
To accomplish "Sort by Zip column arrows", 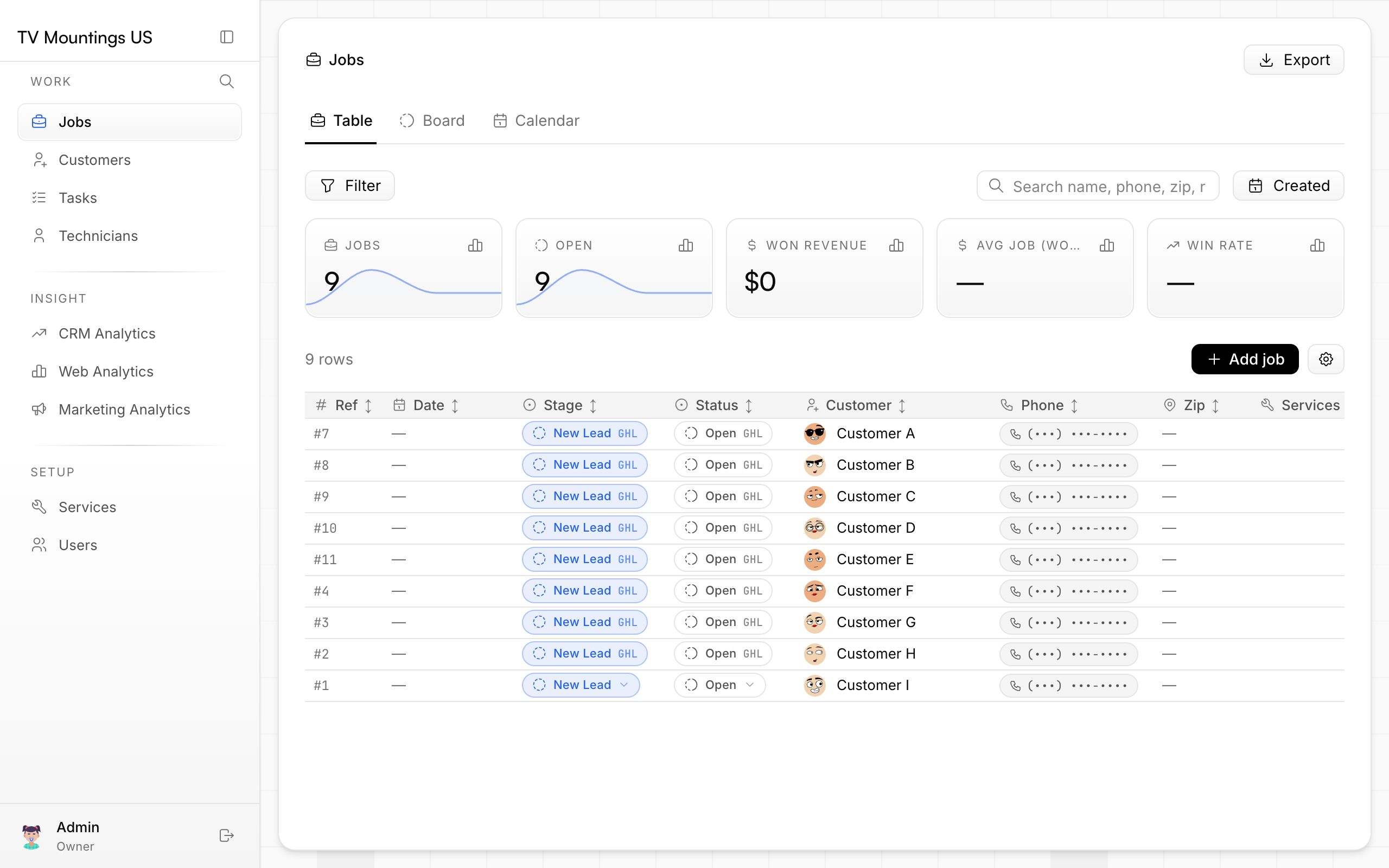I will click(1216, 406).
